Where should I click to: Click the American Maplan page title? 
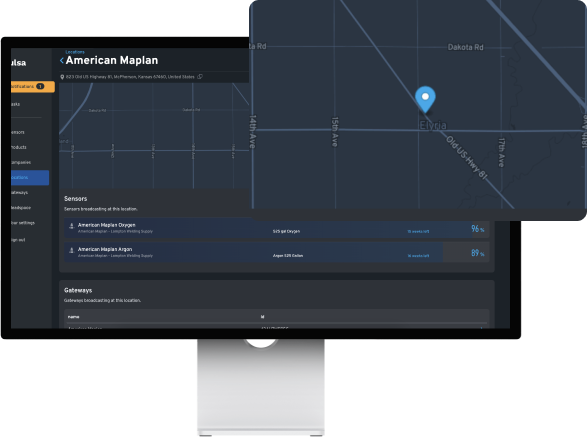pyautogui.click(x=112, y=60)
